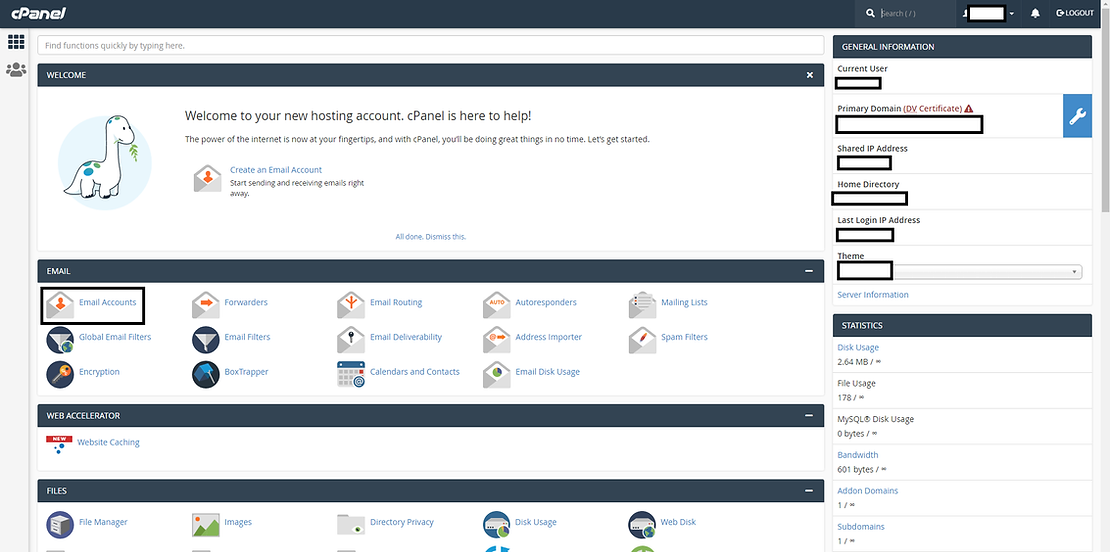Open the Forwarders envelope icon
This screenshot has width=1110, height=552.
205,303
